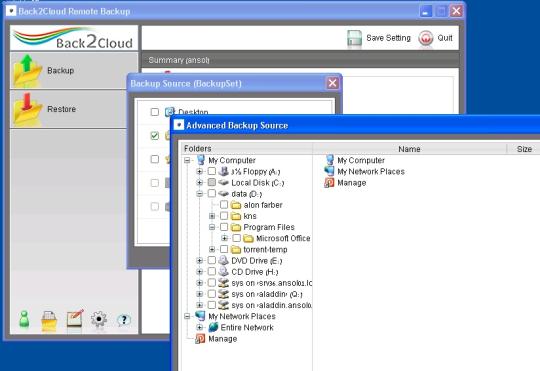Sort by the Name column header
Screen dimensions: 540x371
tap(409, 149)
